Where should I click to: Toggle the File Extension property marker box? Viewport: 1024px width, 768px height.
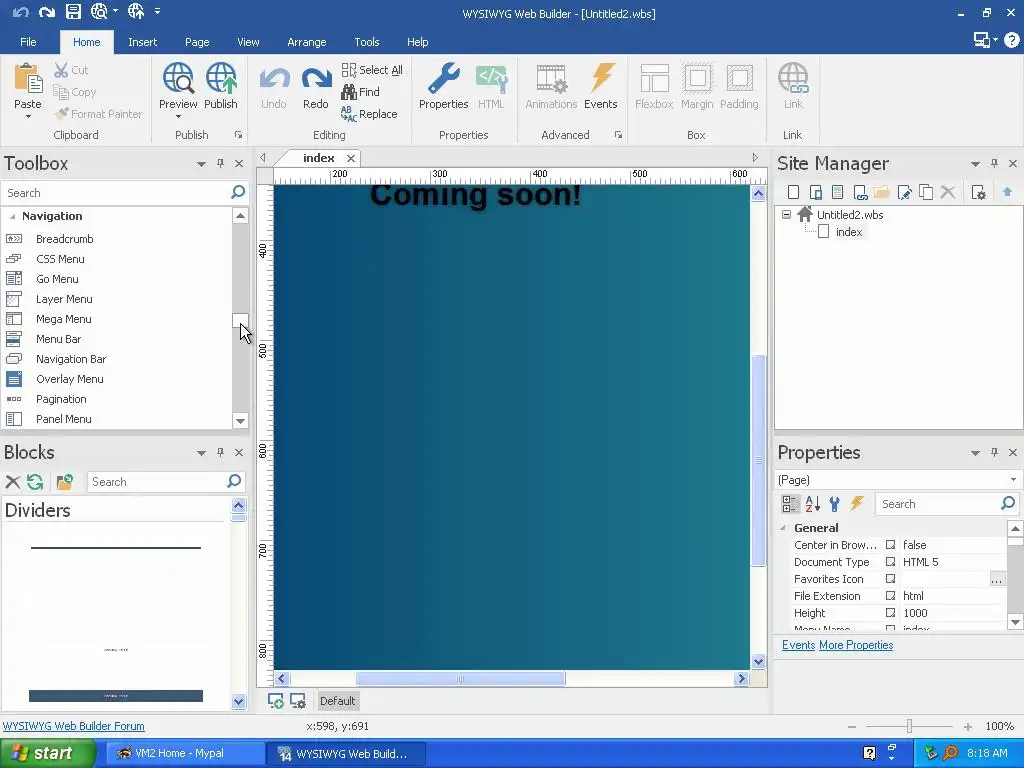pyautogui.click(x=890, y=596)
